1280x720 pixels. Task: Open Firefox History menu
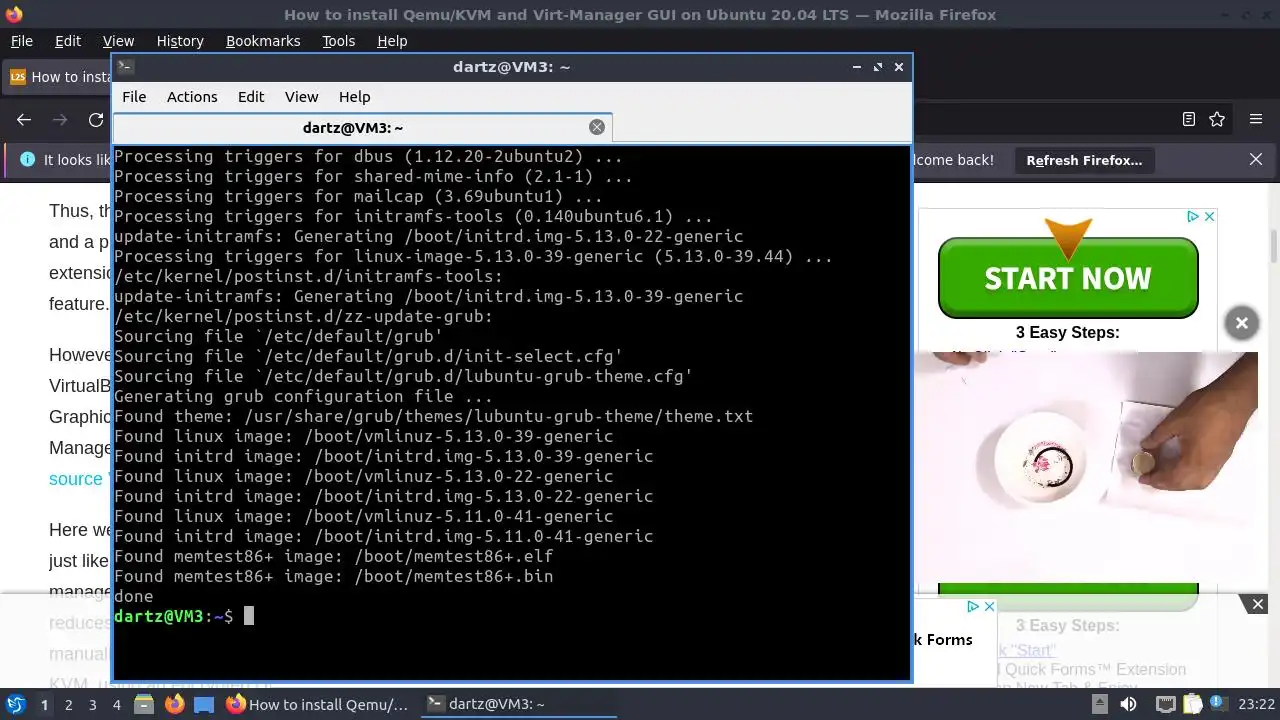tap(180, 41)
